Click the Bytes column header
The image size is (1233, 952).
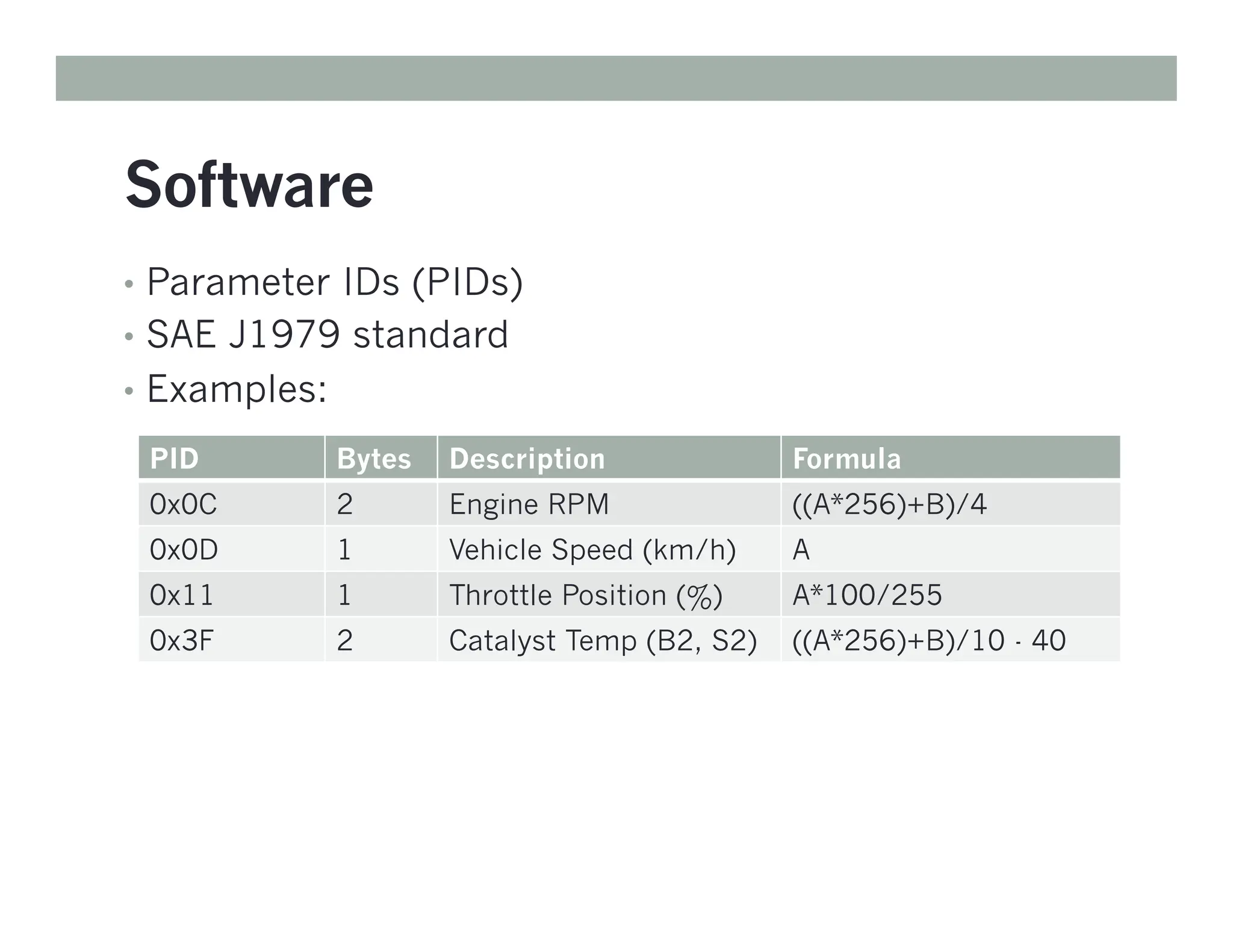click(374, 459)
